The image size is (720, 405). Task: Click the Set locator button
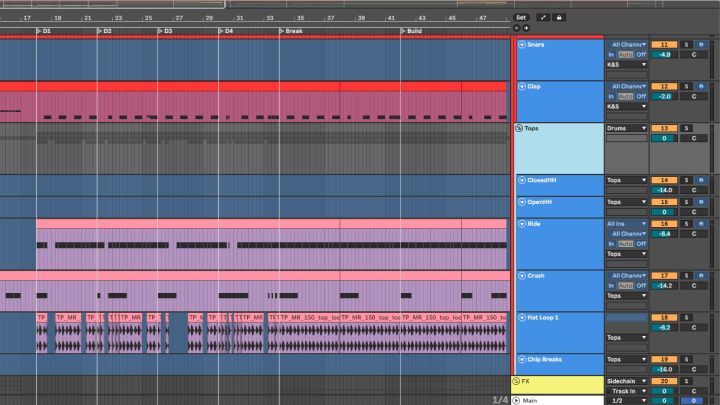pos(521,17)
